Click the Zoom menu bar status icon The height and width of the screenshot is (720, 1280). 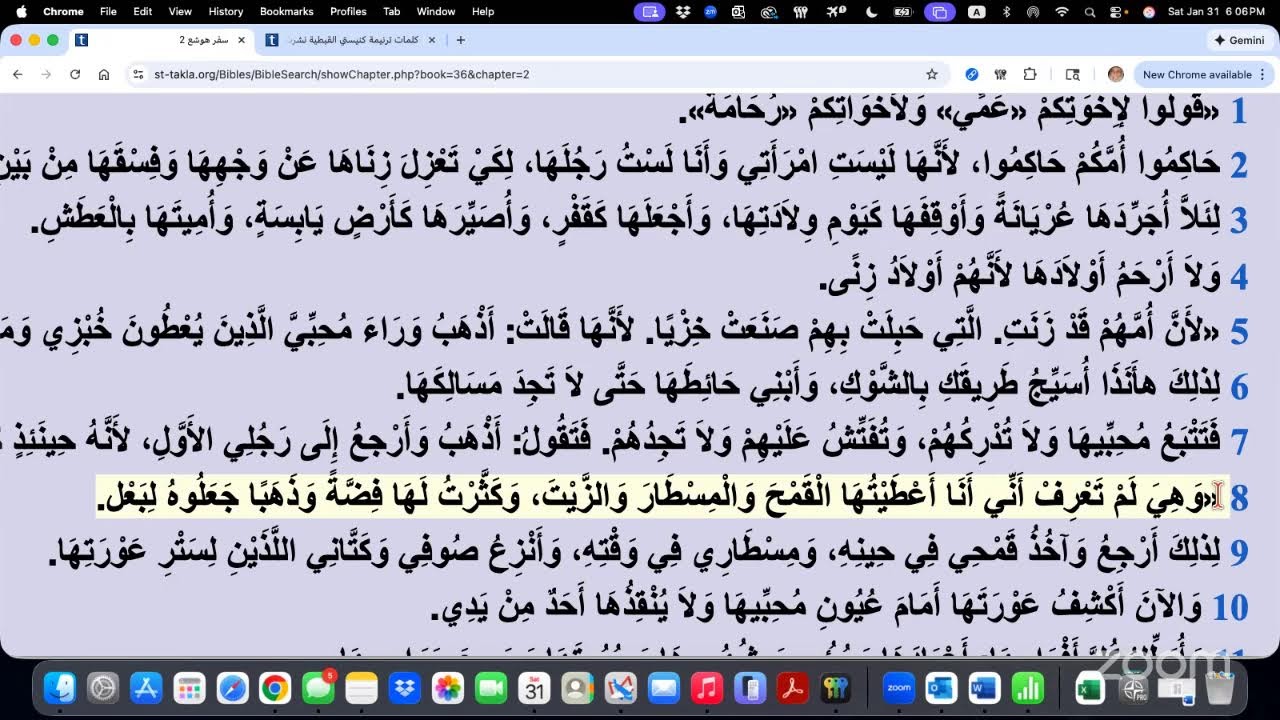point(711,11)
